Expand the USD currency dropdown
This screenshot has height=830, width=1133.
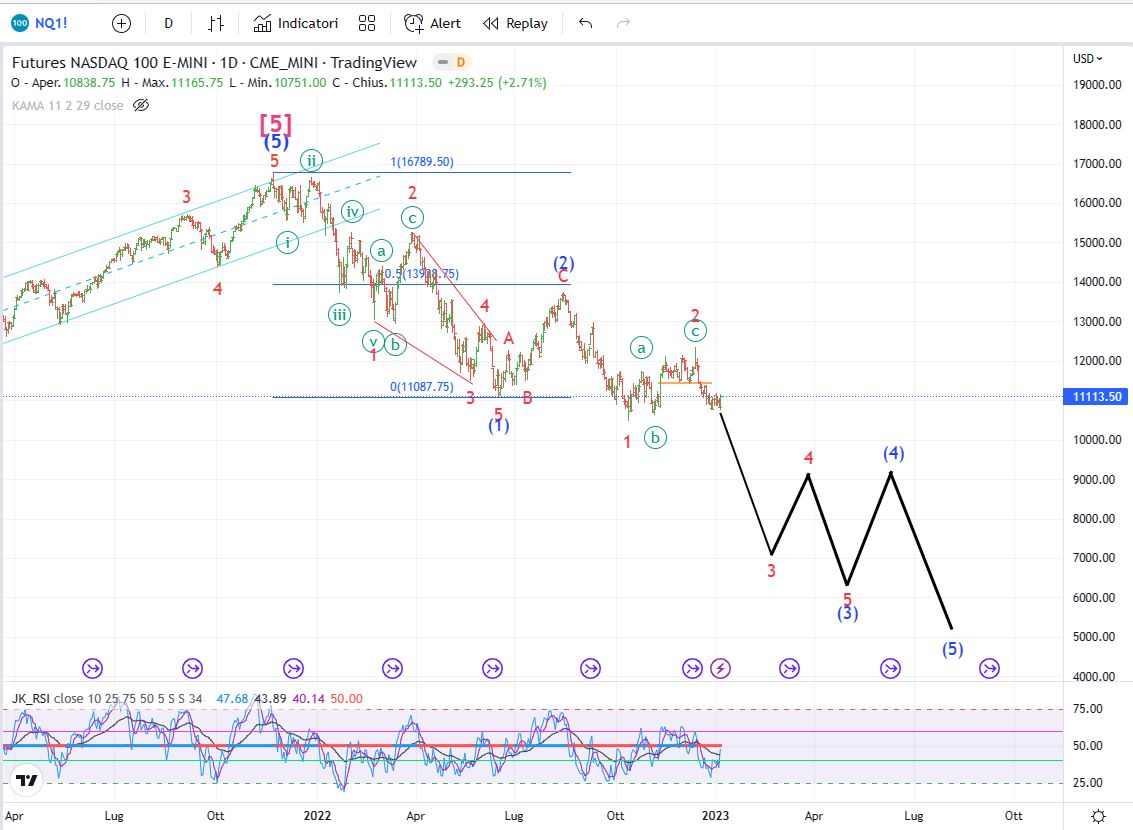pyautogui.click(x=1087, y=59)
